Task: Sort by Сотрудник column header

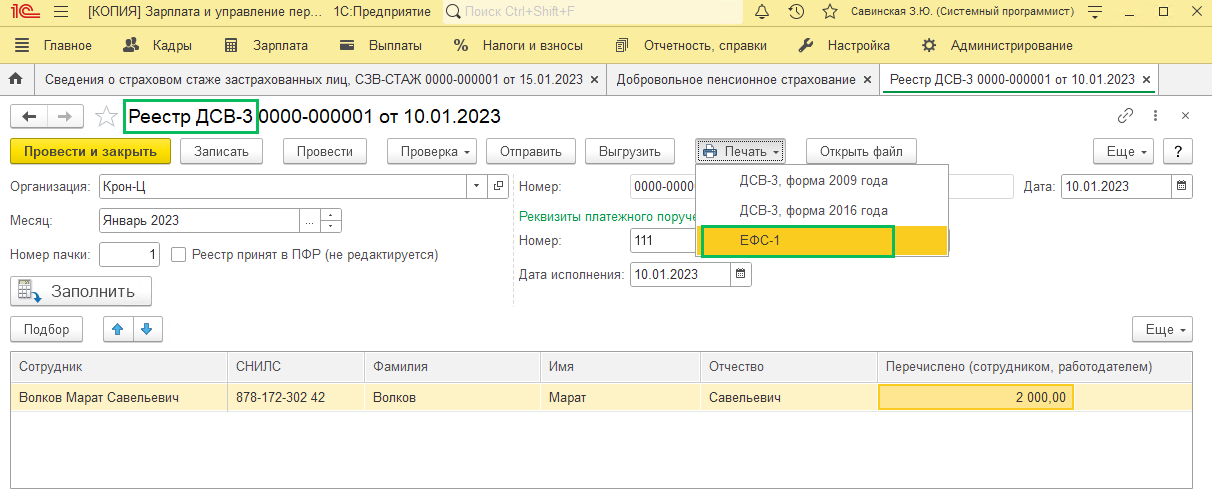Action: click(x=119, y=366)
